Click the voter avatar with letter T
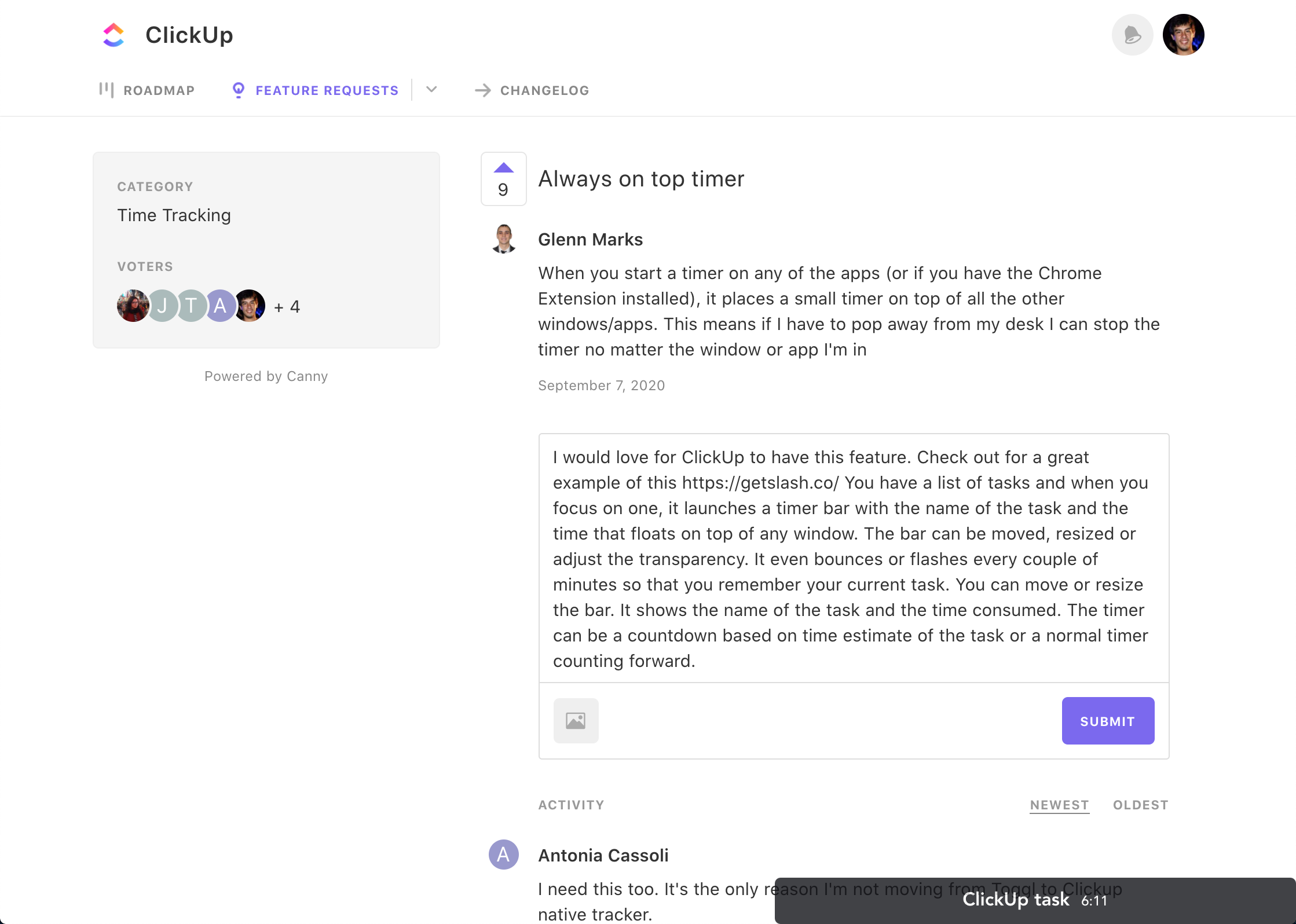 (x=191, y=306)
